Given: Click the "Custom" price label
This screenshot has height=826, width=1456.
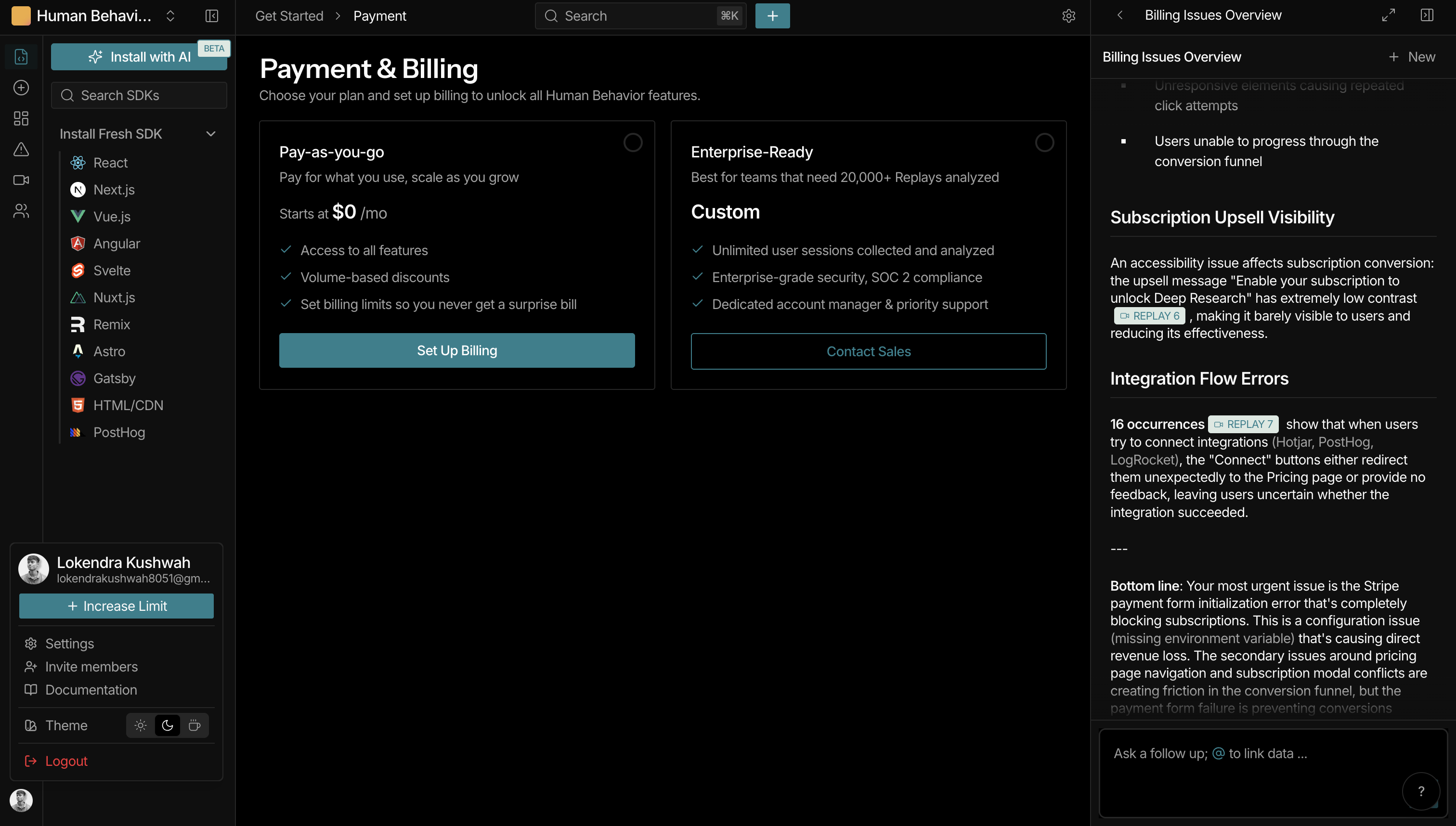Looking at the screenshot, I should (x=725, y=212).
